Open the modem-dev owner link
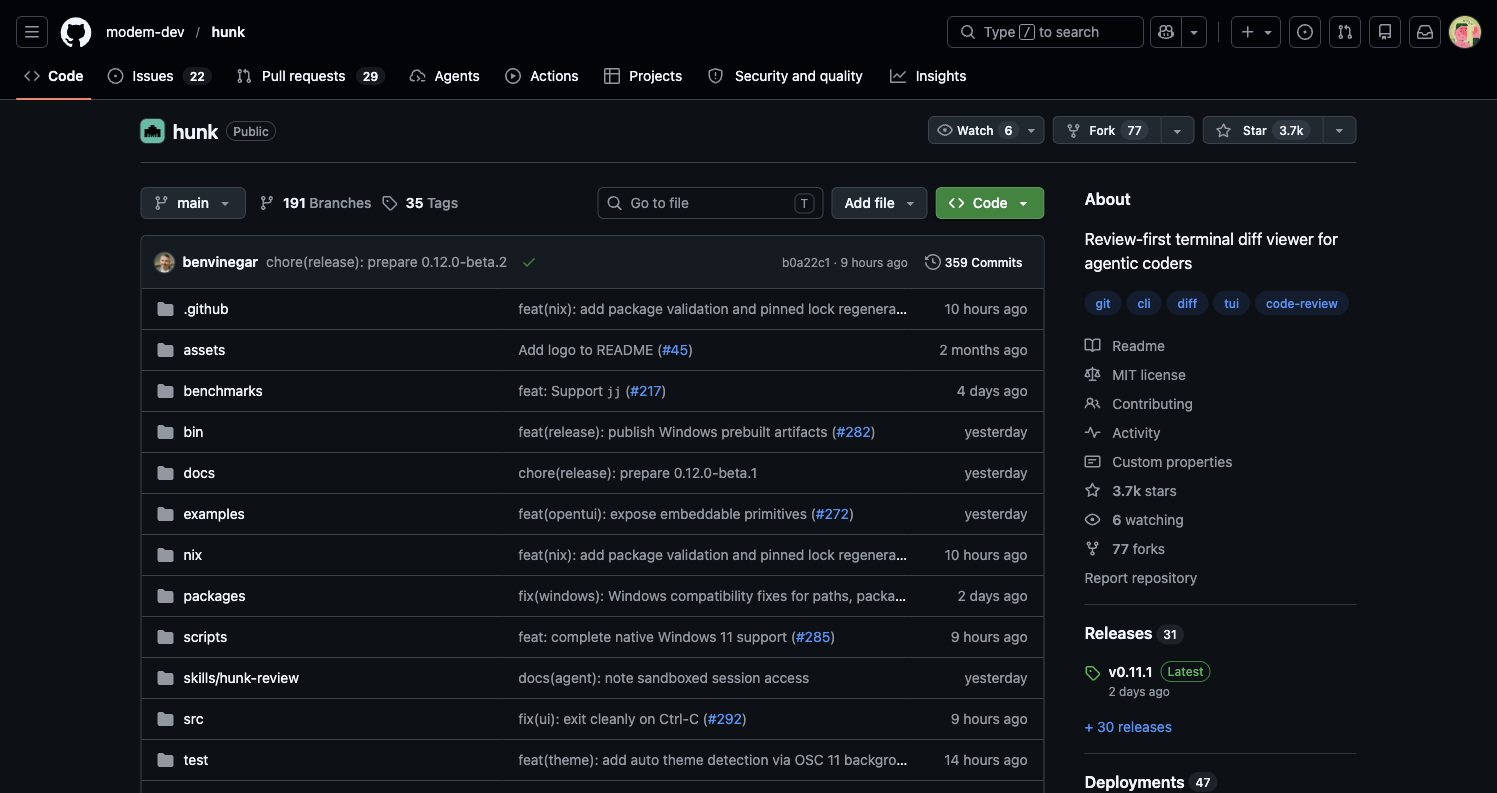This screenshot has width=1497, height=793. click(x=145, y=32)
